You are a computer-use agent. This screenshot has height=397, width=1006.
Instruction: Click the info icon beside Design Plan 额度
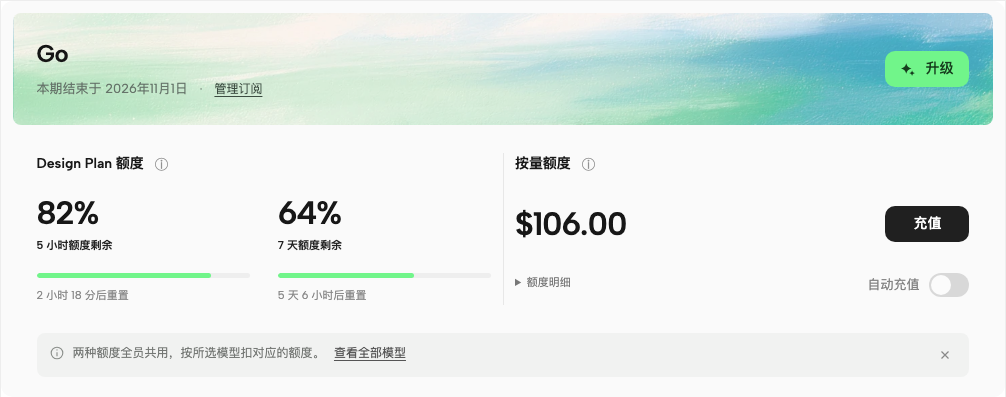[x=162, y=164]
